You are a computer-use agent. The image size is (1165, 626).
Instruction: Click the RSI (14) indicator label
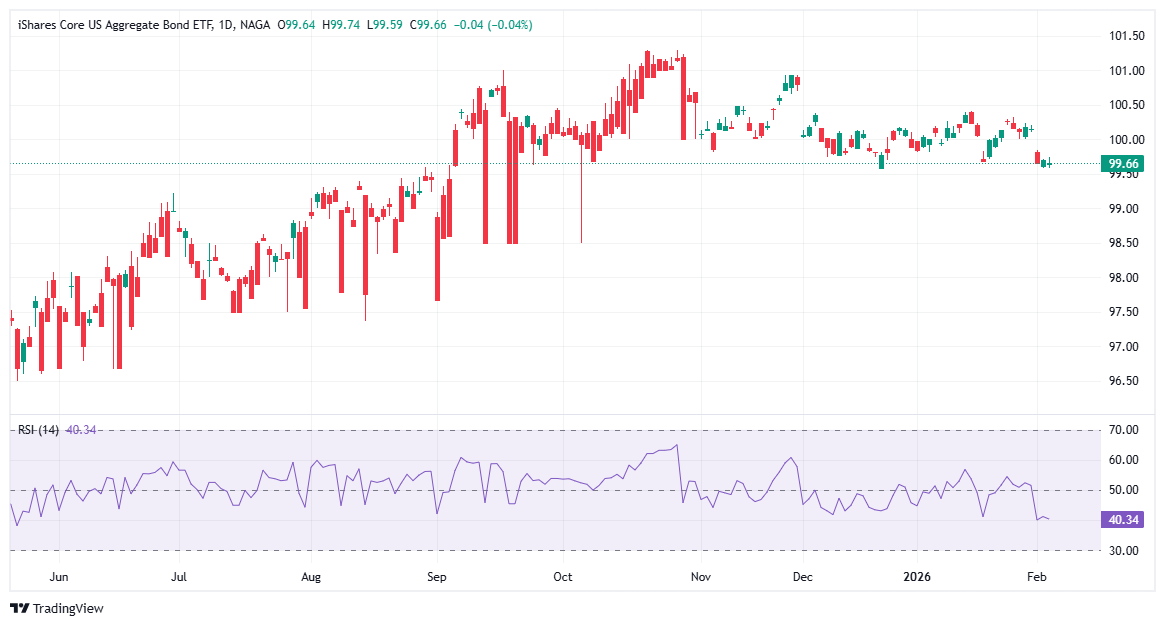coord(39,429)
